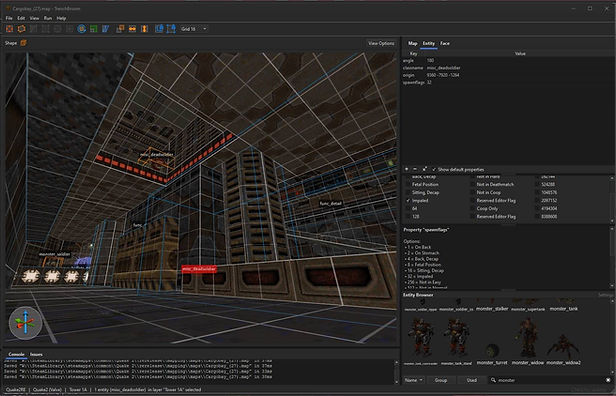Click the monster_soldier label in viewport
Screen dimensions: 616x396
tap(55, 254)
